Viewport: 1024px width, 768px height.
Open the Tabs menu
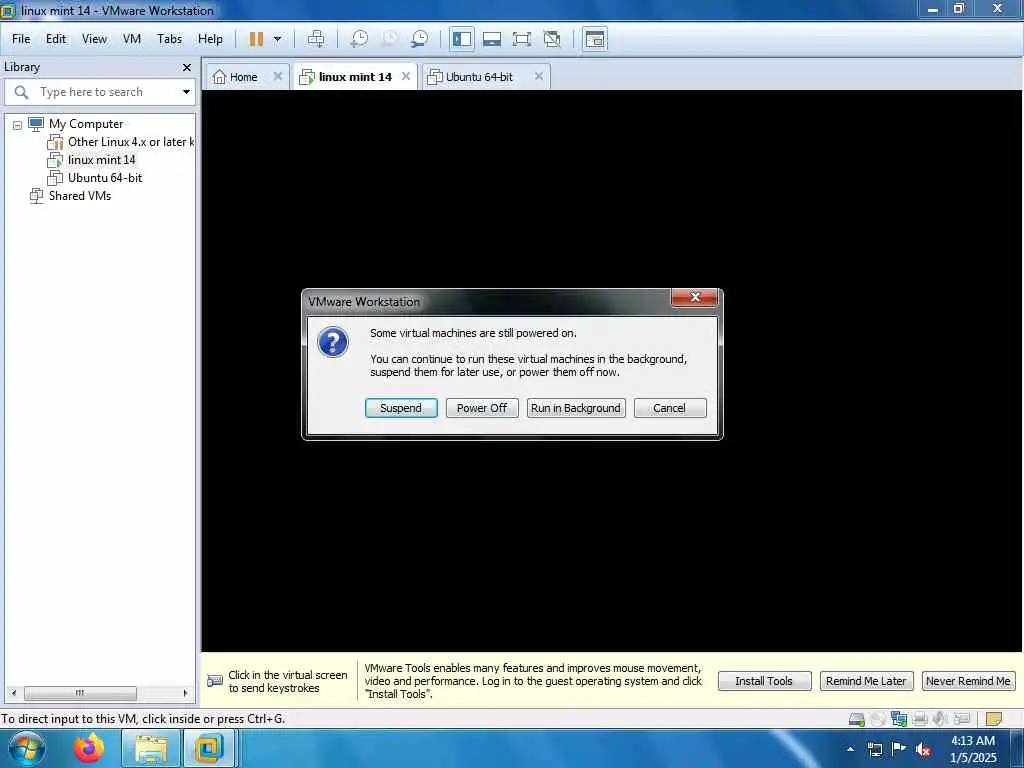170,39
